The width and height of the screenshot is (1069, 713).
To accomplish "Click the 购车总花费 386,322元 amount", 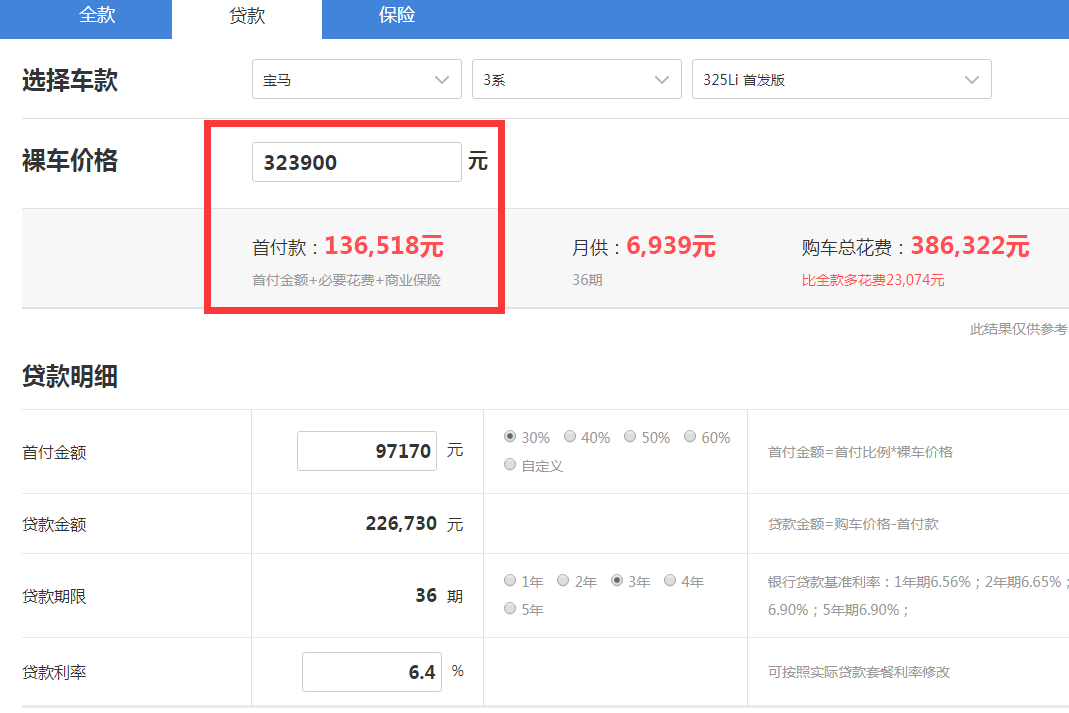I will (x=970, y=246).
